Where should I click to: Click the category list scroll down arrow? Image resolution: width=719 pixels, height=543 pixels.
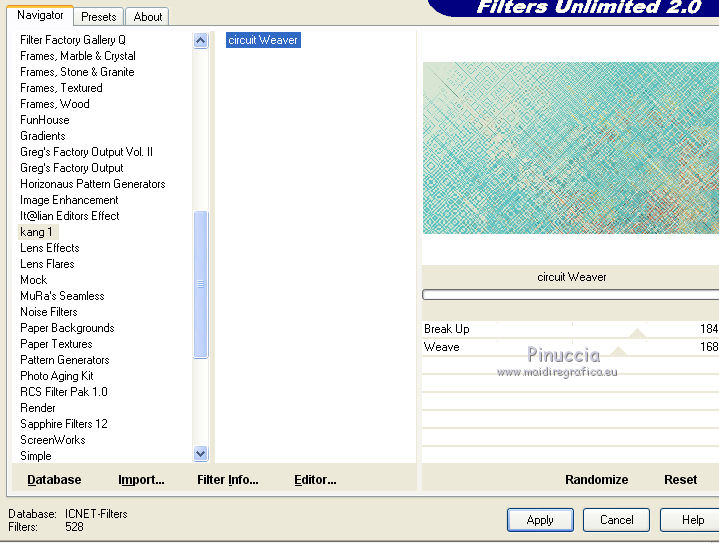[200, 454]
